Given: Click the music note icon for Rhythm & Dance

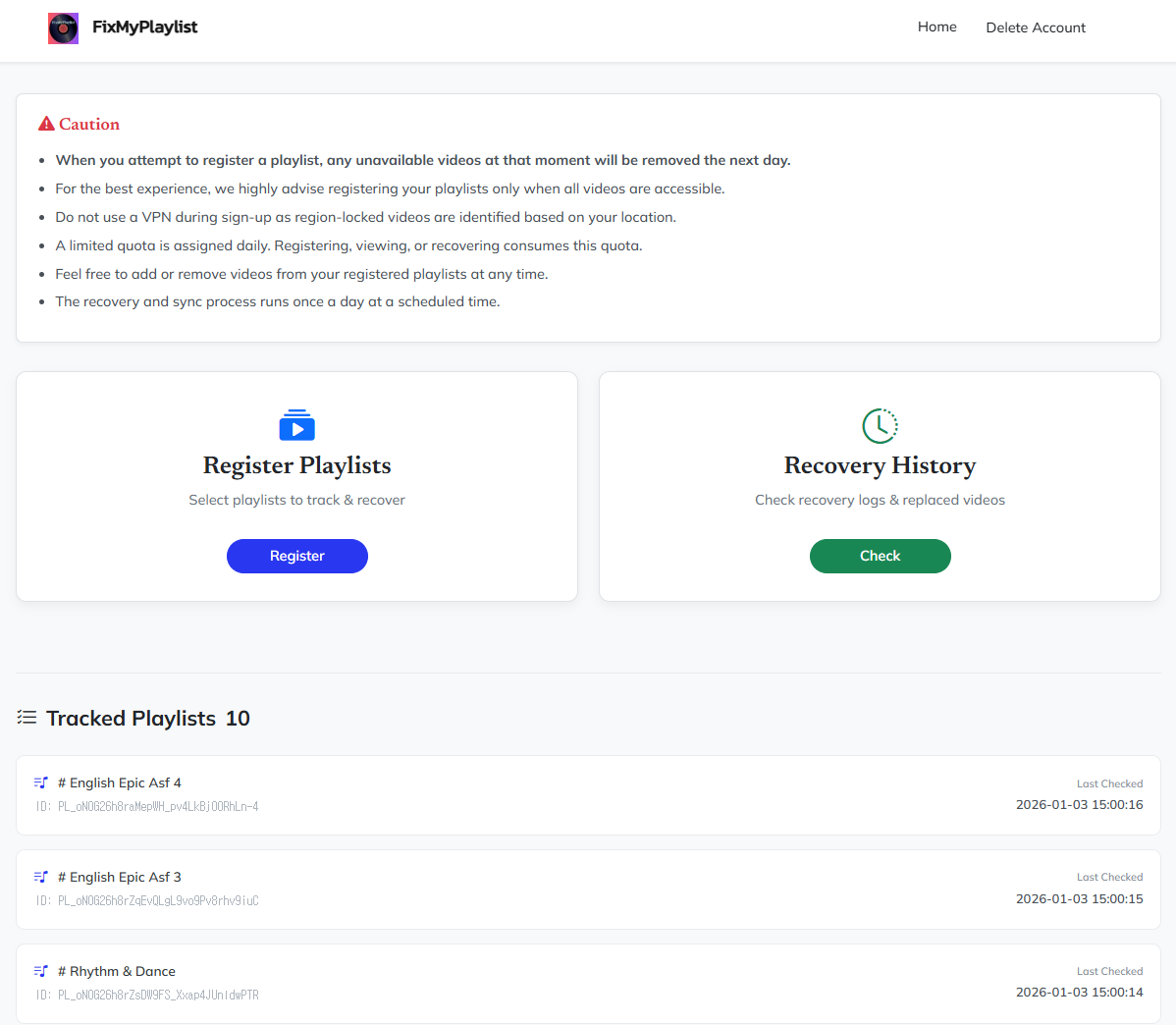Looking at the screenshot, I should (x=40, y=971).
